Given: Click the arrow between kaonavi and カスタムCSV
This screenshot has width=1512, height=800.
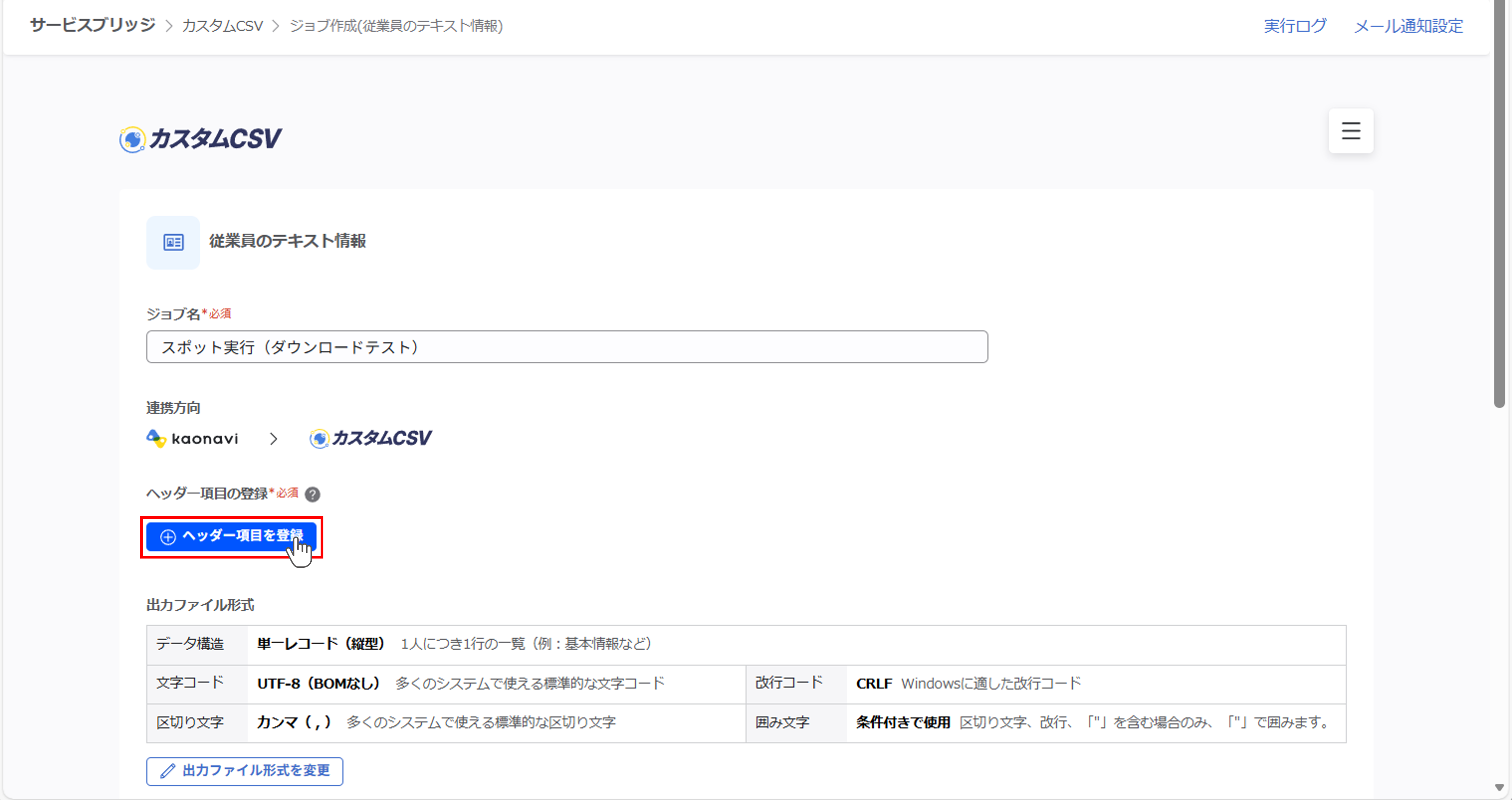Looking at the screenshot, I should pos(273,438).
